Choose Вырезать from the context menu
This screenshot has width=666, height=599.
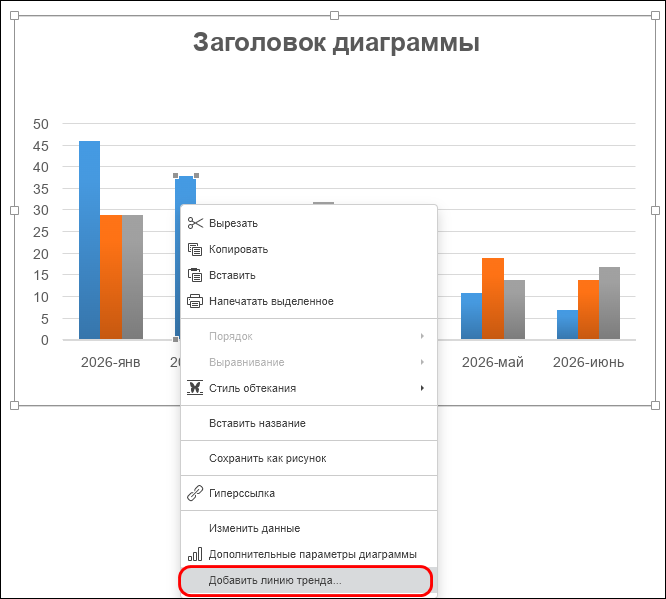309,223
